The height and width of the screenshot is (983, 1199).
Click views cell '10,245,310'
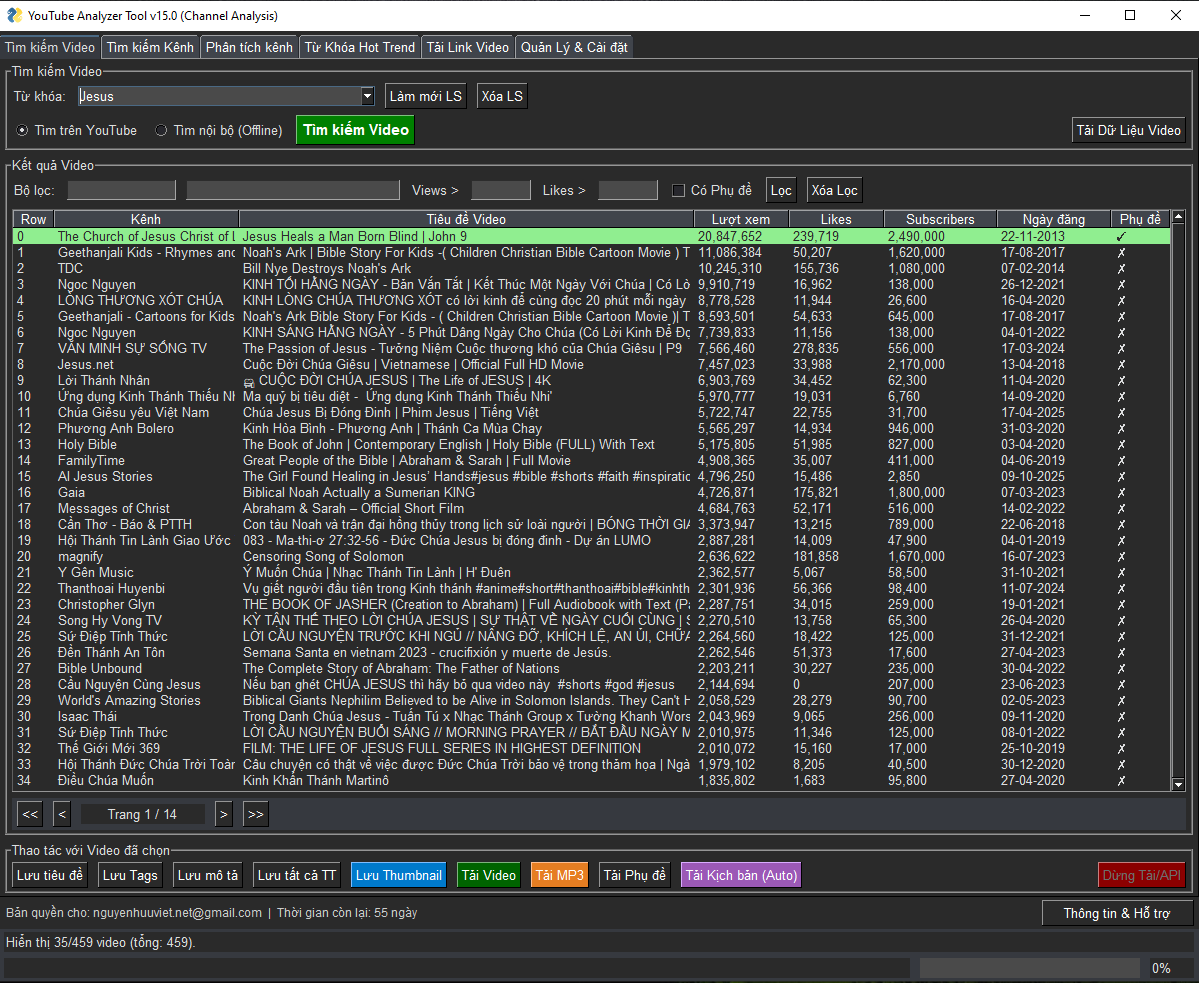(730, 269)
